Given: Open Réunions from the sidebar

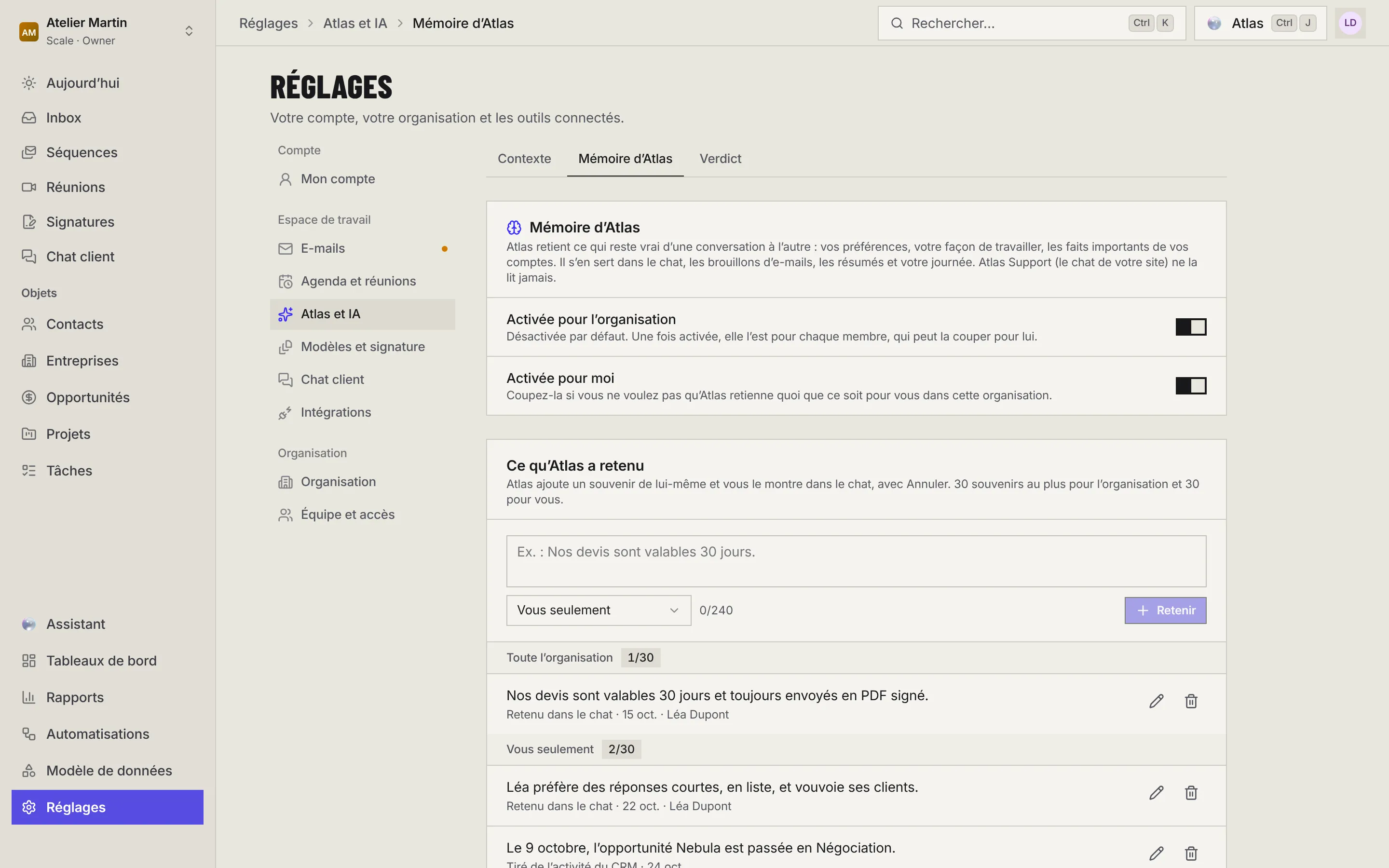Looking at the screenshot, I should [x=108, y=187].
